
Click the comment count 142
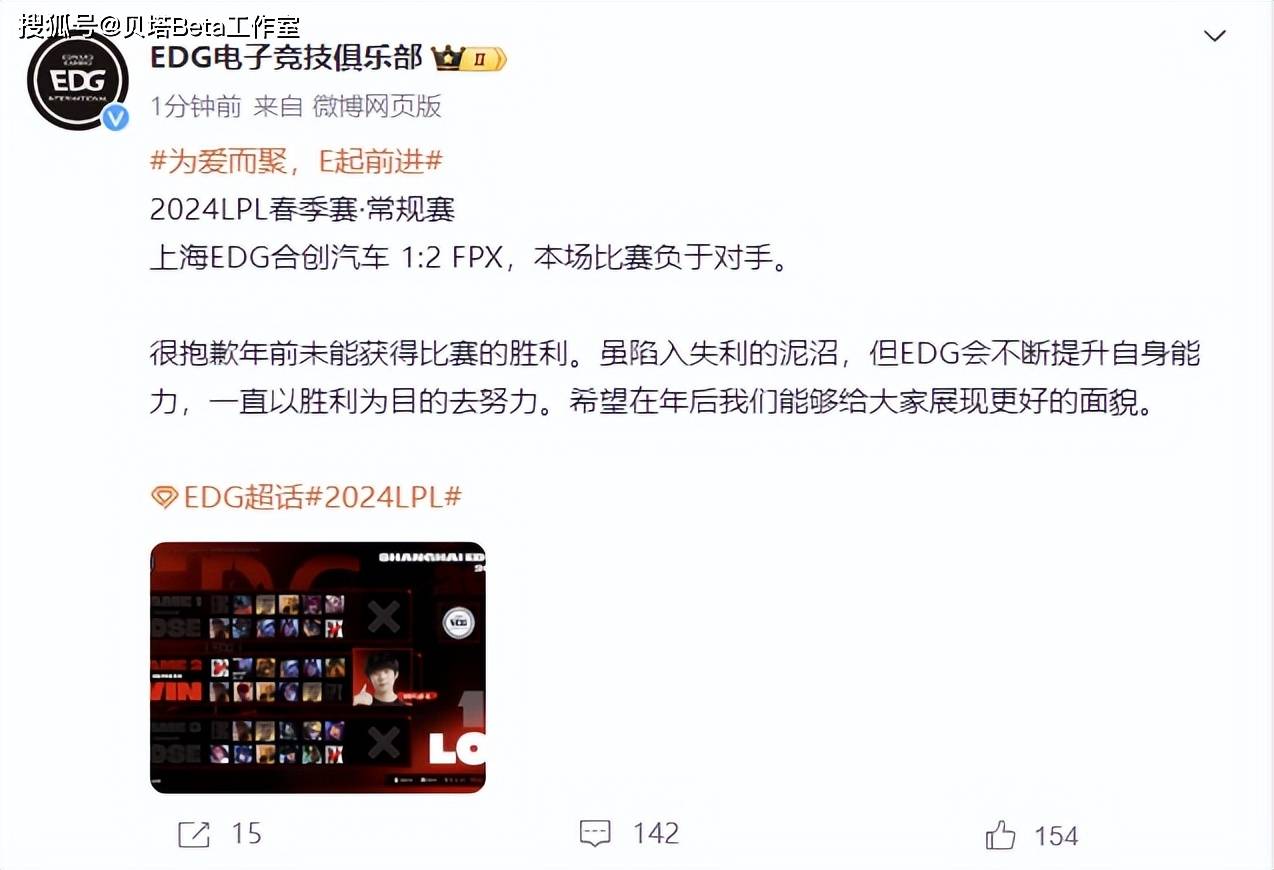tap(656, 834)
